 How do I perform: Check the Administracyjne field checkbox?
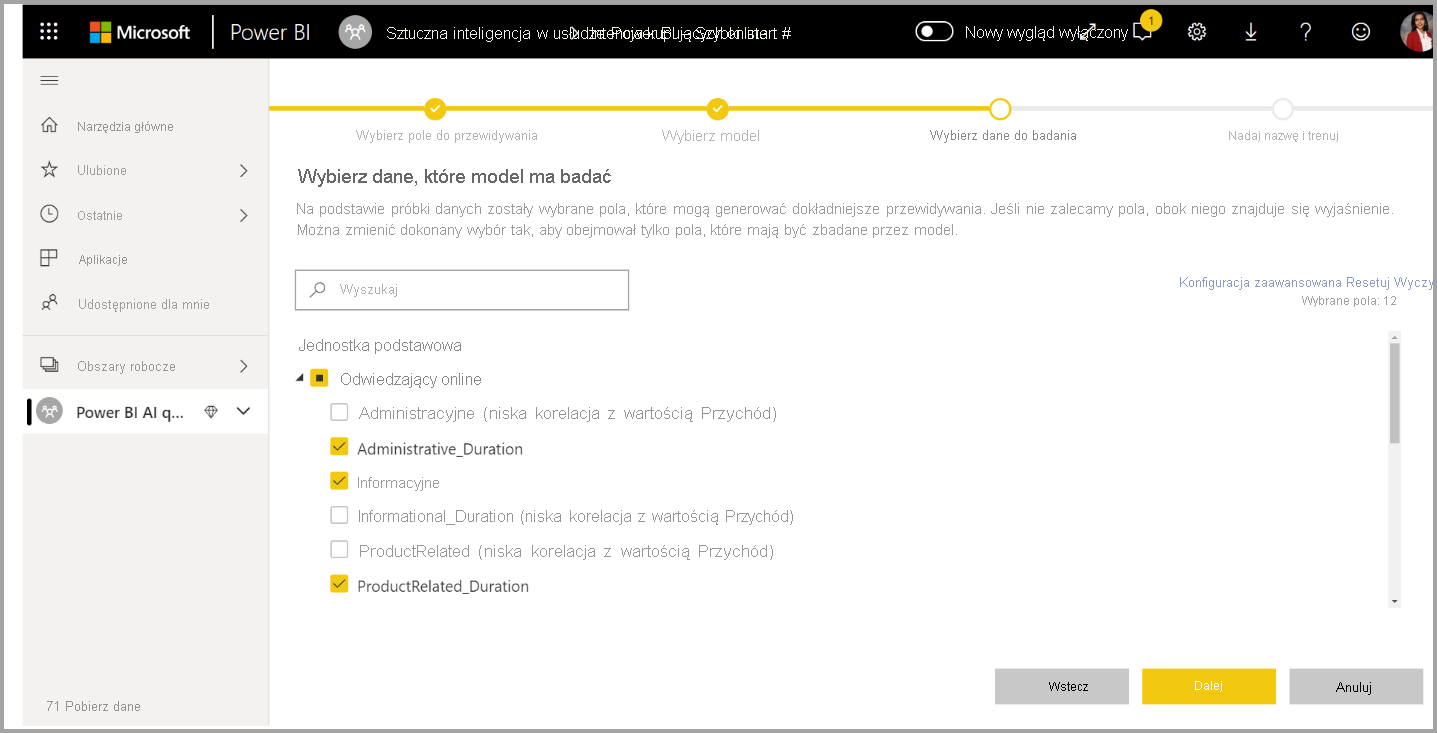(339, 412)
